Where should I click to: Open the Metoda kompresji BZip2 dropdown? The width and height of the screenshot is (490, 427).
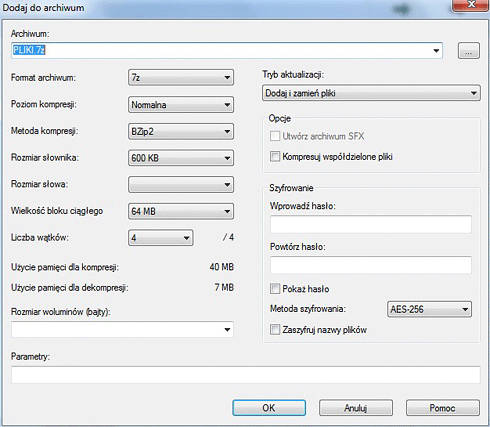coord(181,131)
